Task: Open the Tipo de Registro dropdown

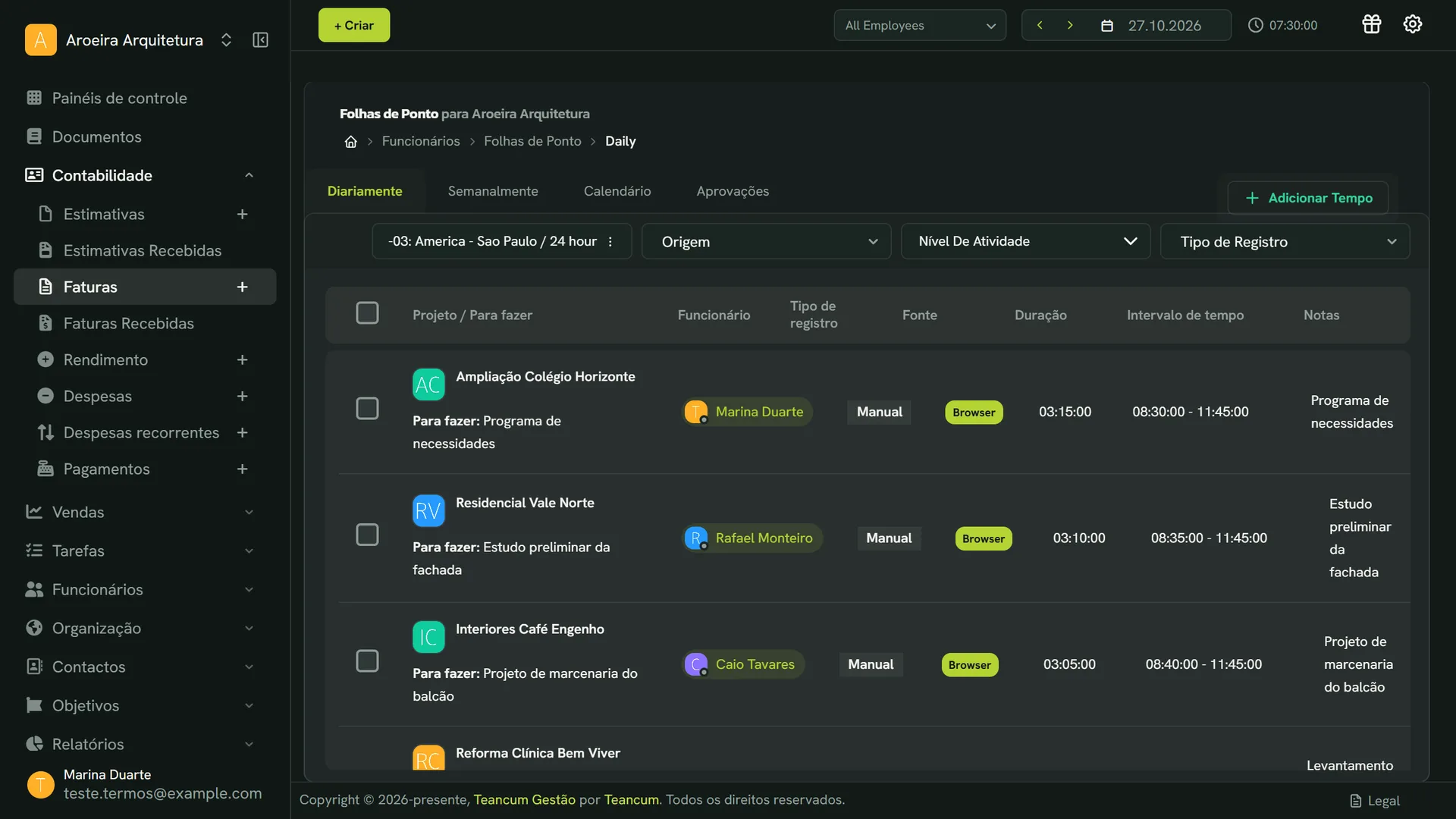Action: click(1285, 242)
